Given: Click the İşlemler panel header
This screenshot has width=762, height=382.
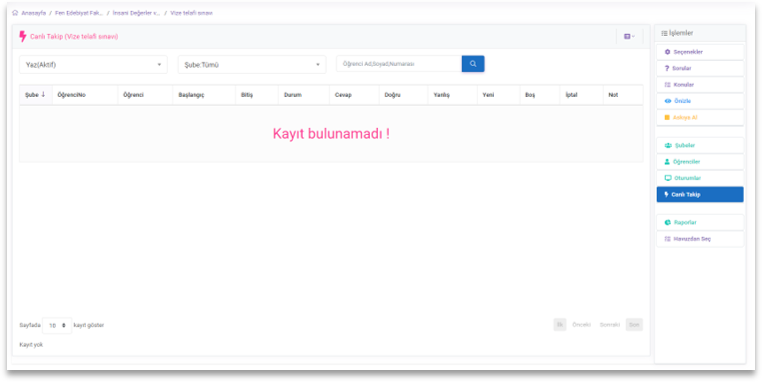Looking at the screenshot, I should (x=700, y=34).
